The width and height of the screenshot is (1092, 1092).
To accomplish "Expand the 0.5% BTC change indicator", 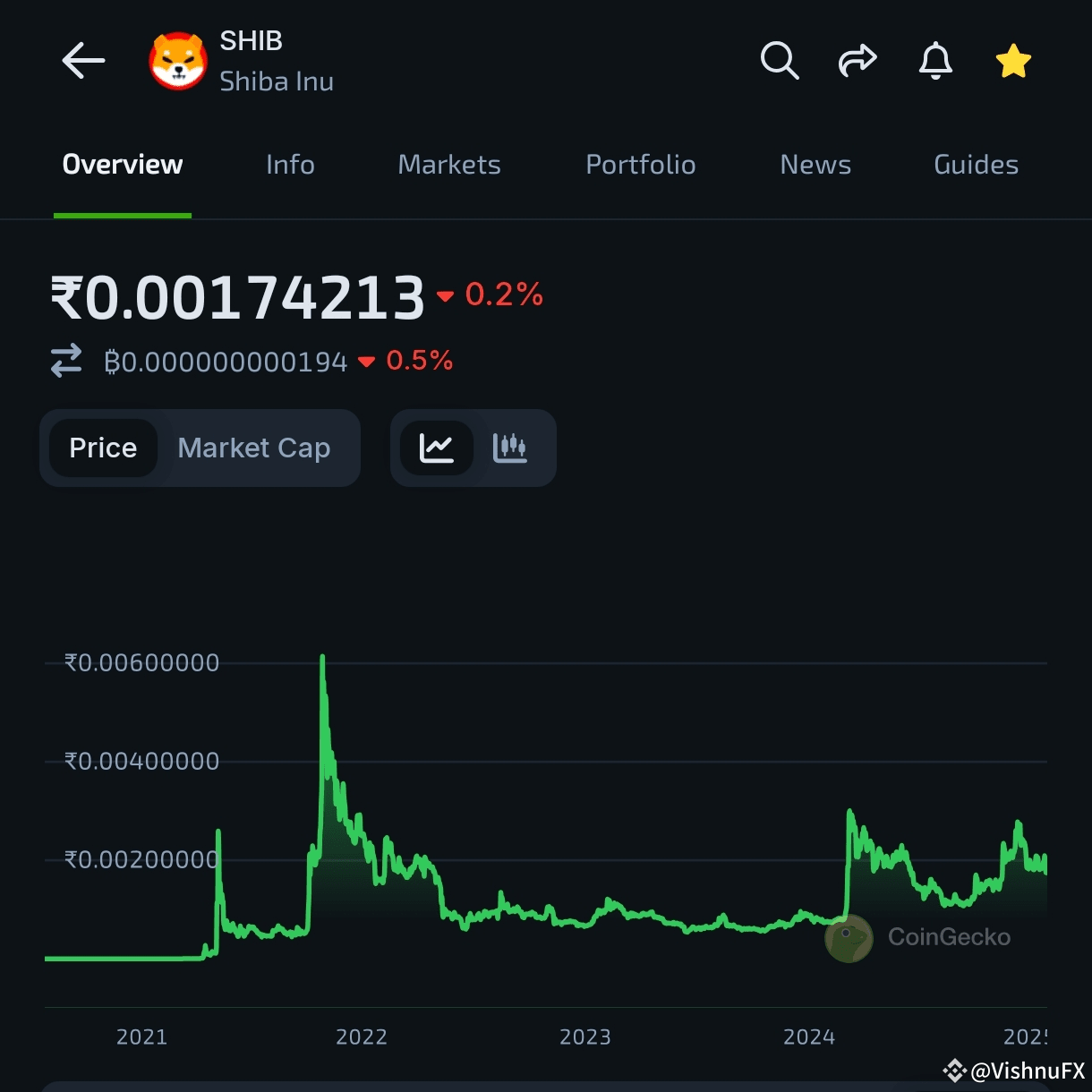I will [x=407, y=361].
